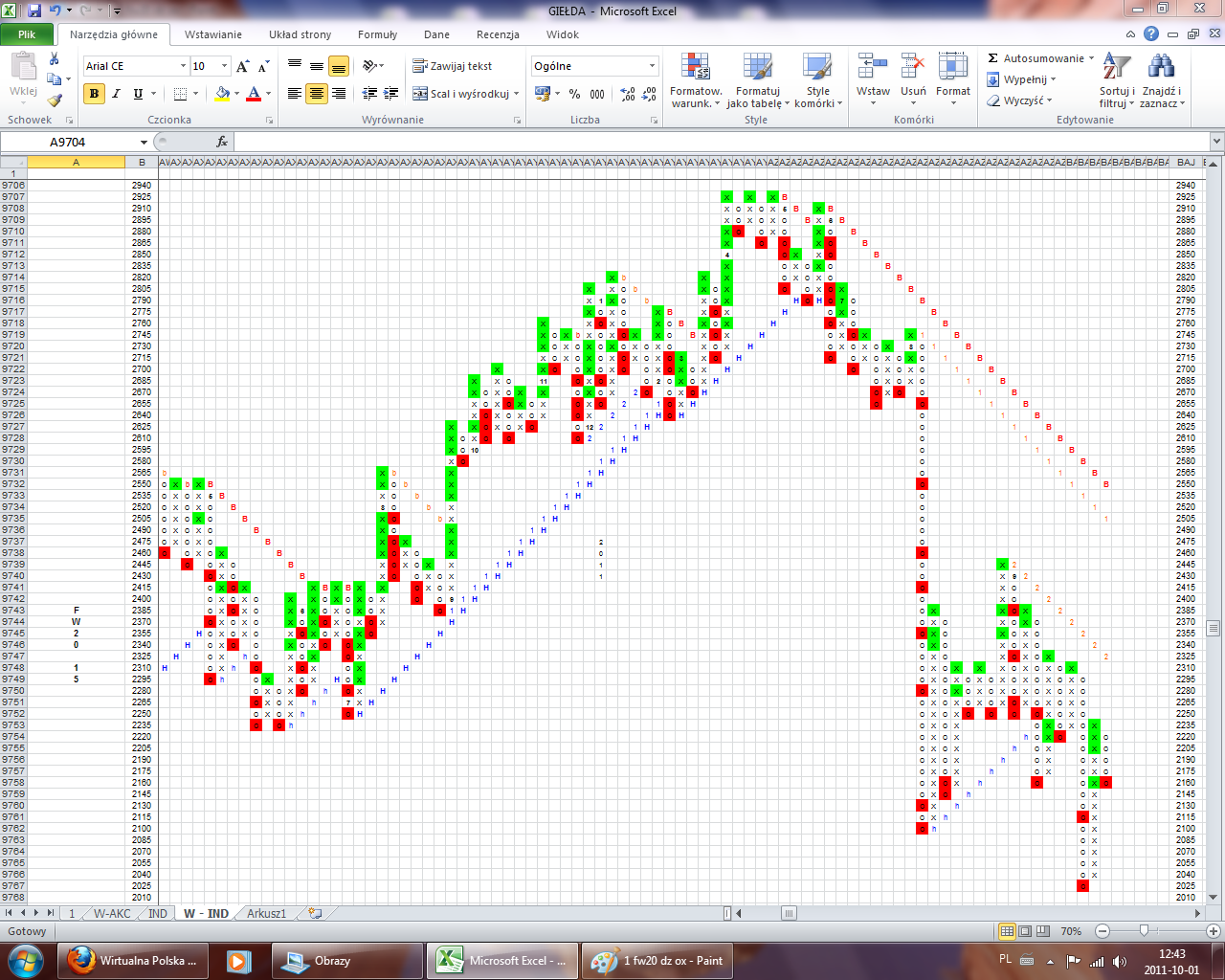The image size is (1225, 980).
Task: Toggle bottom vertical alignment
Action: tap(339, 66)
